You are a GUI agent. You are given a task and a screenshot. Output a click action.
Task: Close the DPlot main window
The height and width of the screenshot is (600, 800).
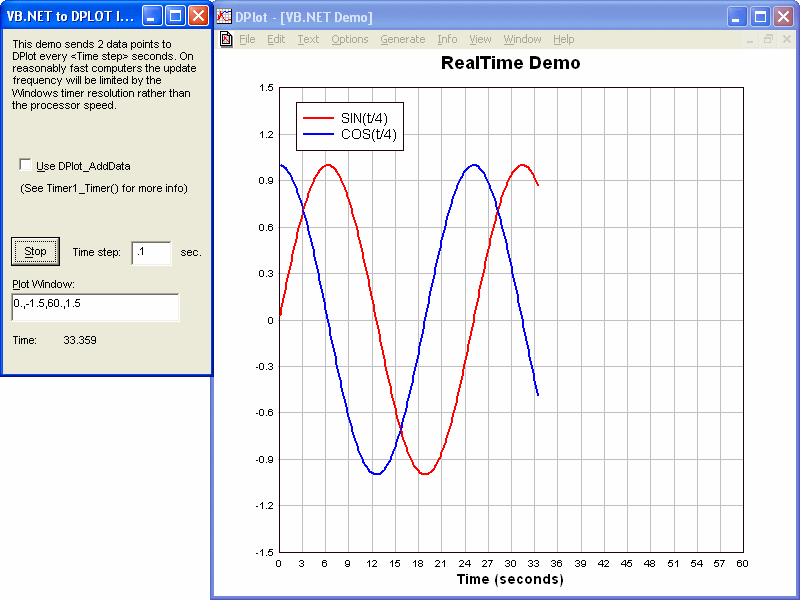[x=782, y=17]
